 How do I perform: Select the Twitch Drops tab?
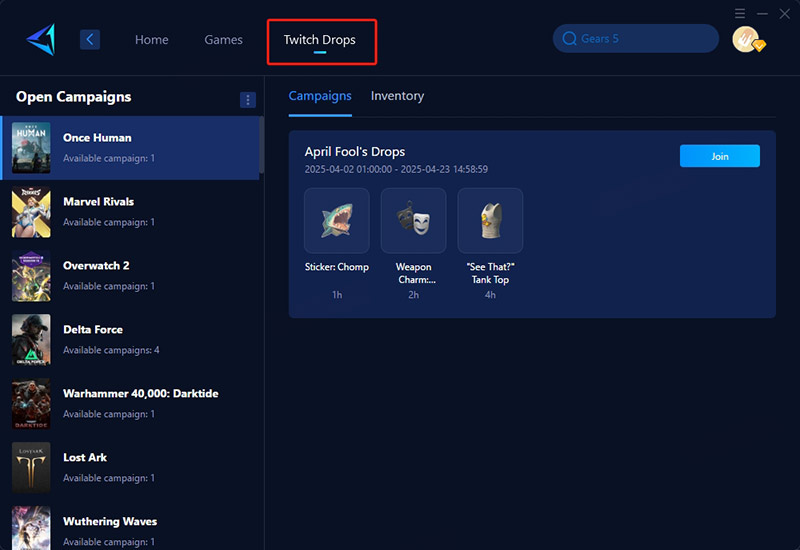320,40
